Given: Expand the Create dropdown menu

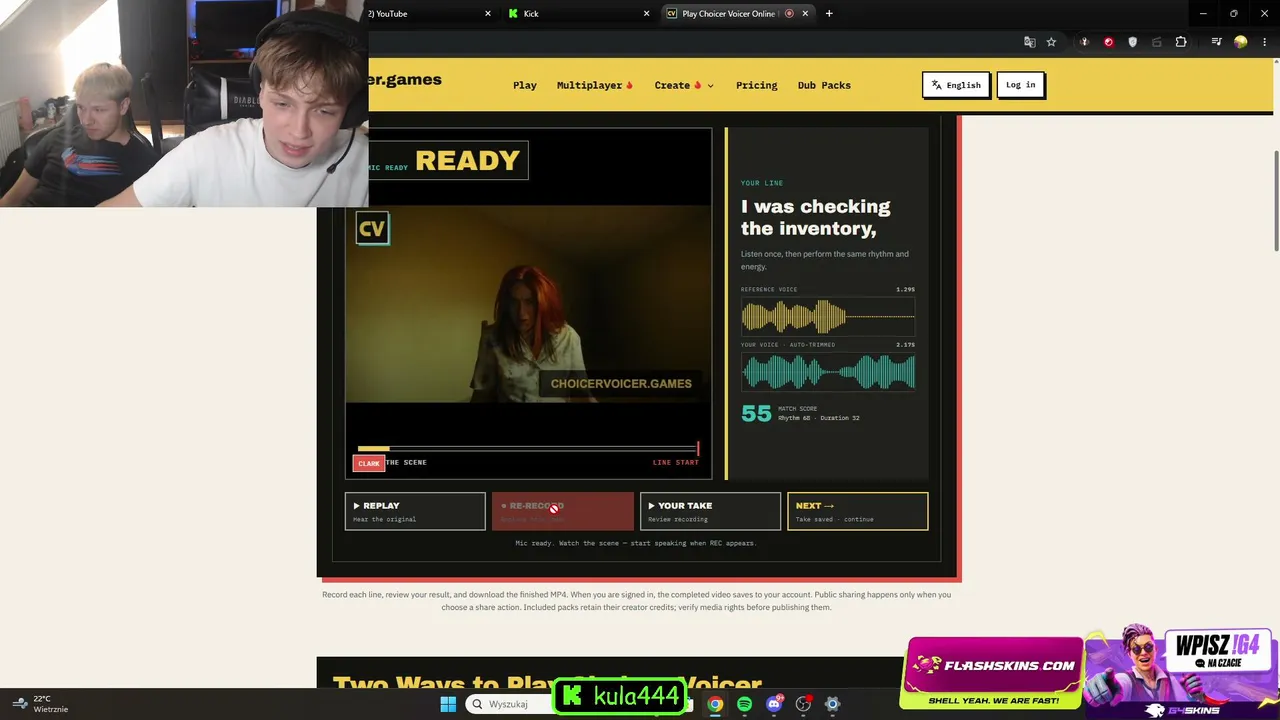Looking at the screenshot, I should point(684,85).
